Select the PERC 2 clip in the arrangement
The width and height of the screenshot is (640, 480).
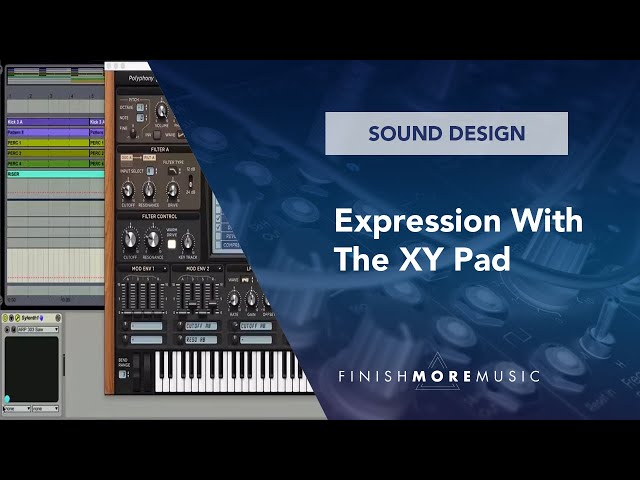click(48, 153)
